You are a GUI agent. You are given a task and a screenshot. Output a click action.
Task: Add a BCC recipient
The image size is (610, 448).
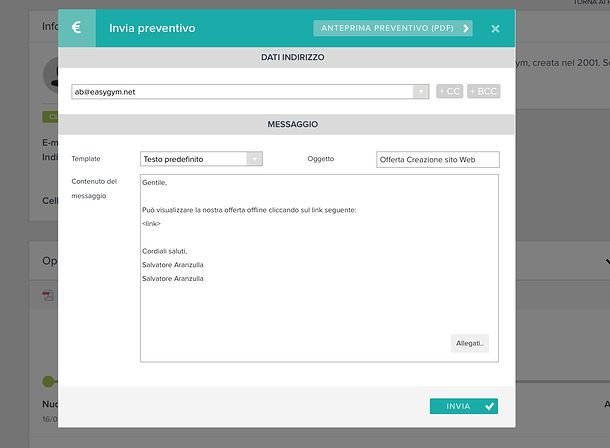(x=484, y=91)
